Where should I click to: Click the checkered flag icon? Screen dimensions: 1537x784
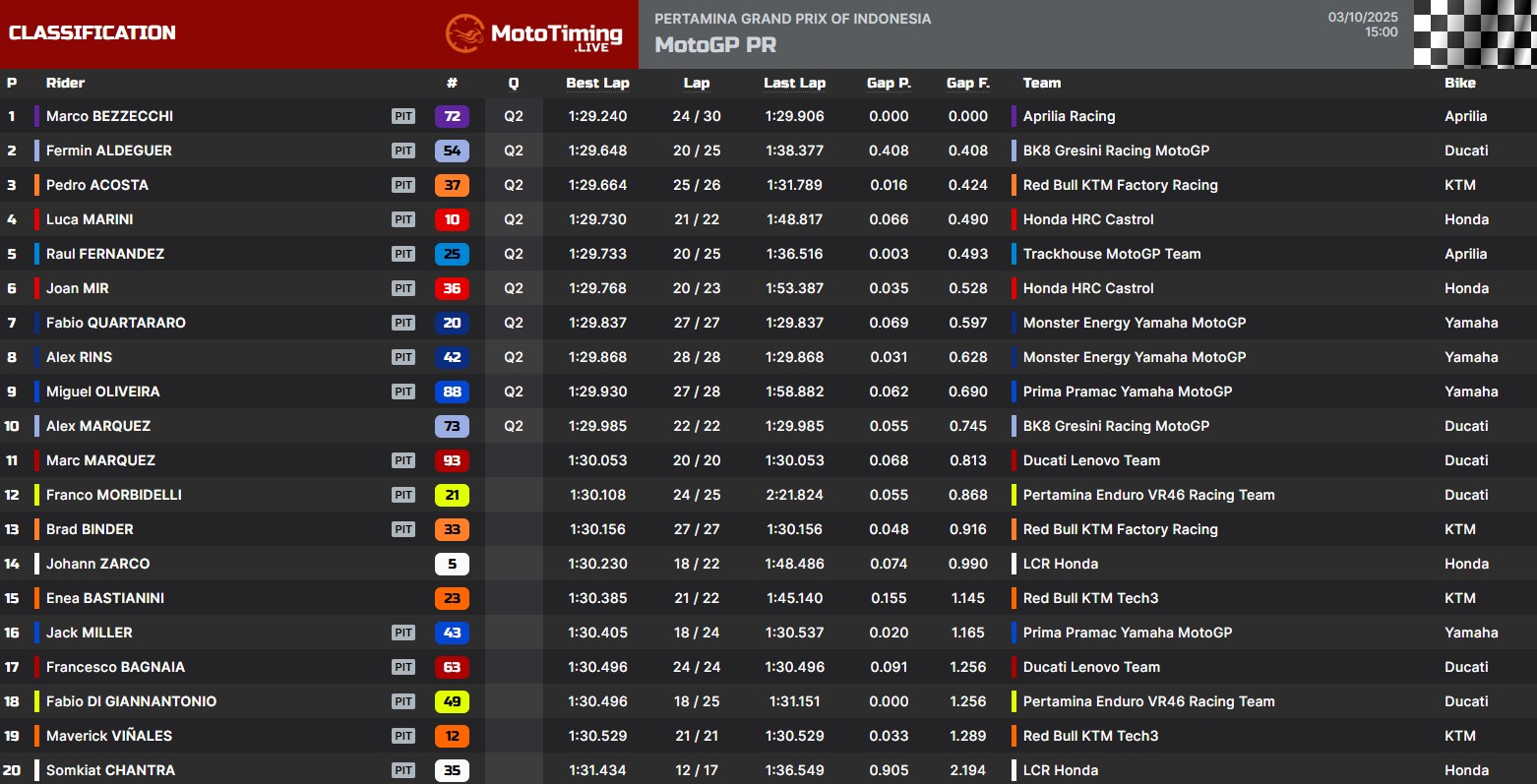(x=1474, y=33)
